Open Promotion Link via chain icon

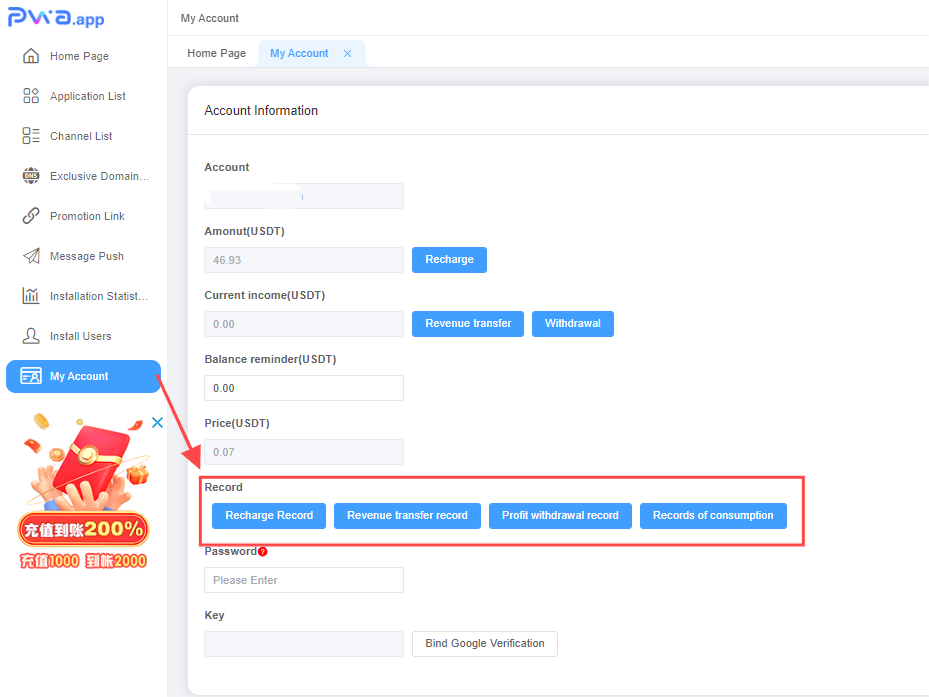pyautogui.click(x=31, y=216)
